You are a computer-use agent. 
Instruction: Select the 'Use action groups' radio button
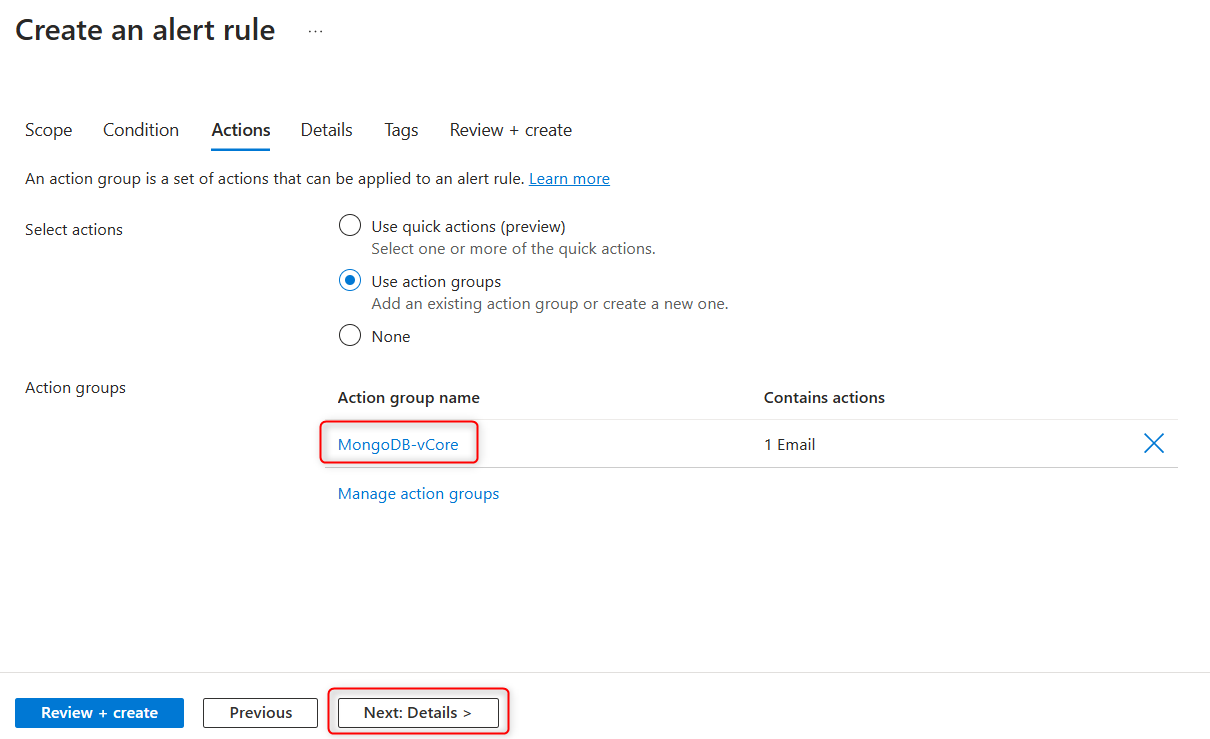coord(349,281)
